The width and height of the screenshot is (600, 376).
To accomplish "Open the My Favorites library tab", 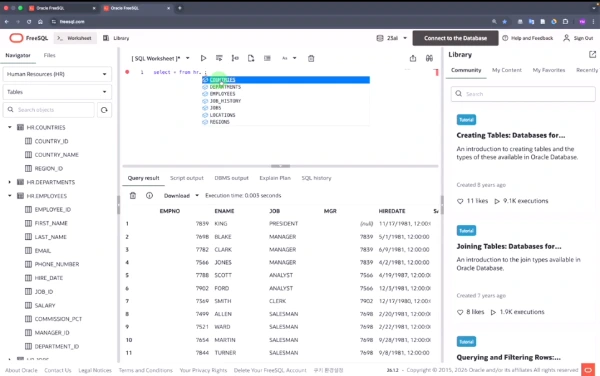I will tap(549, 70).
